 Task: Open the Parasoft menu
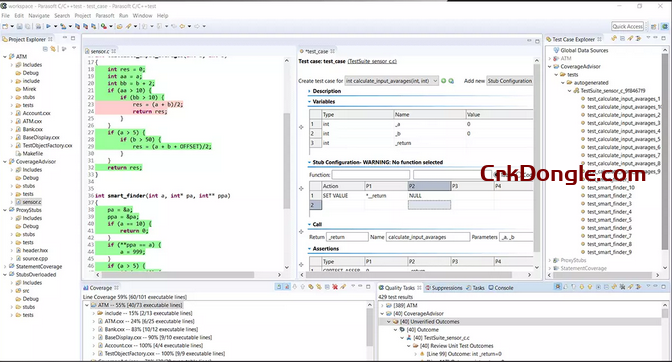click(x=105, y=15)
